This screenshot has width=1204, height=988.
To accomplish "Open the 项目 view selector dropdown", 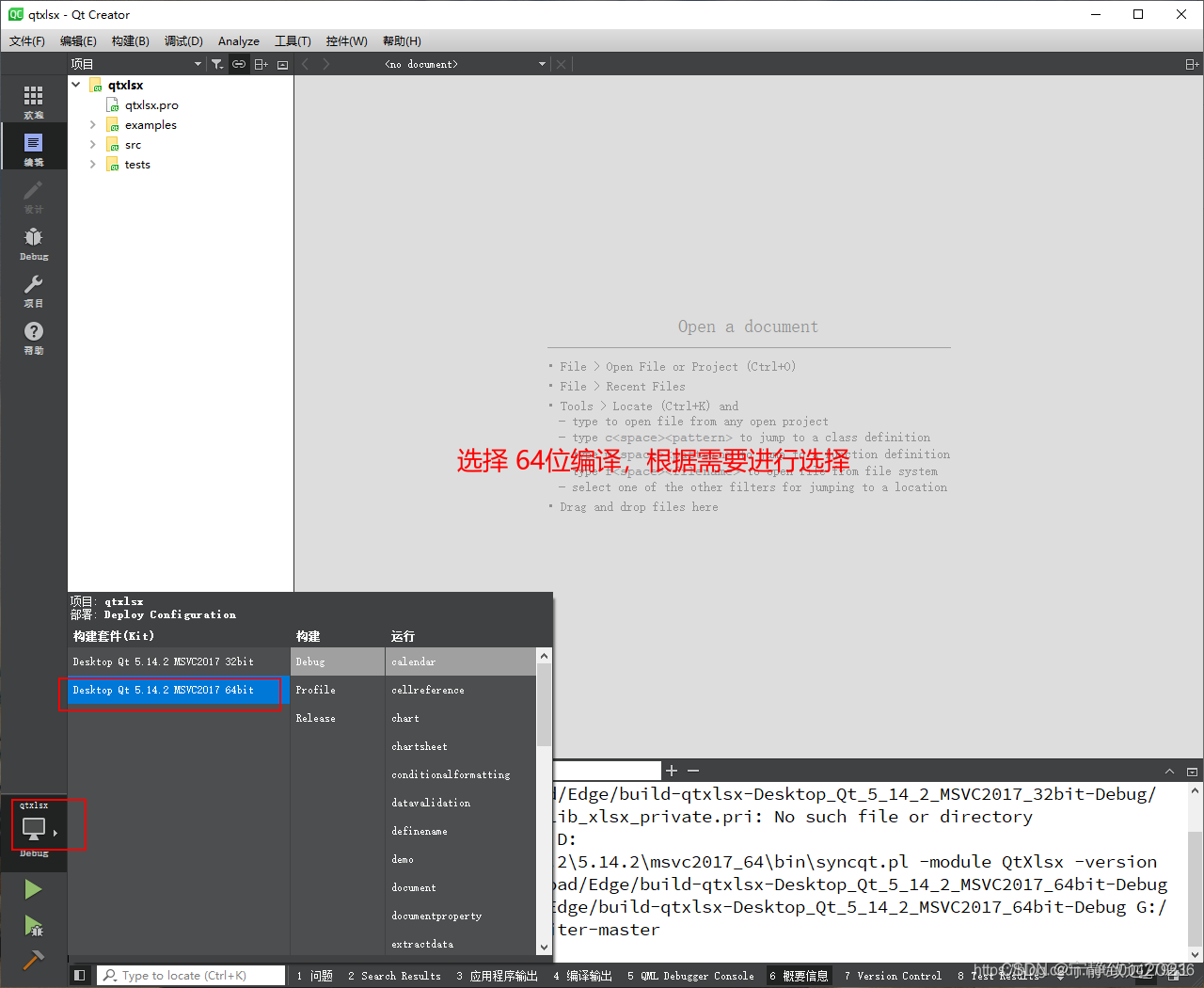I will (136, 64).
